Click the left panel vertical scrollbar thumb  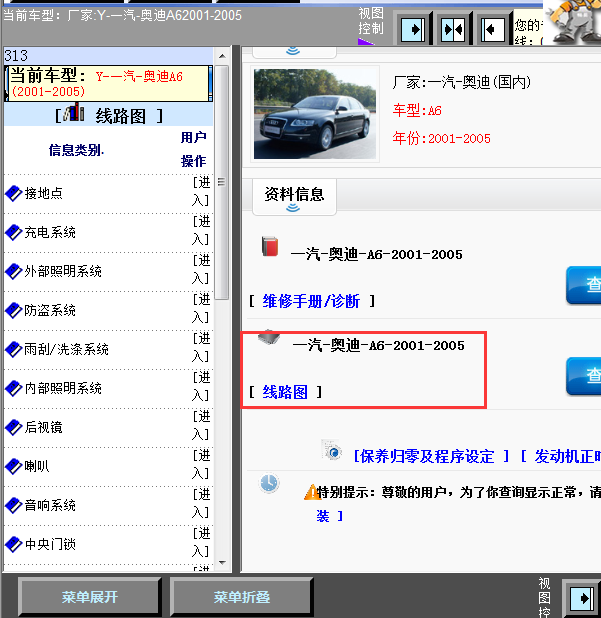[222, 182]
